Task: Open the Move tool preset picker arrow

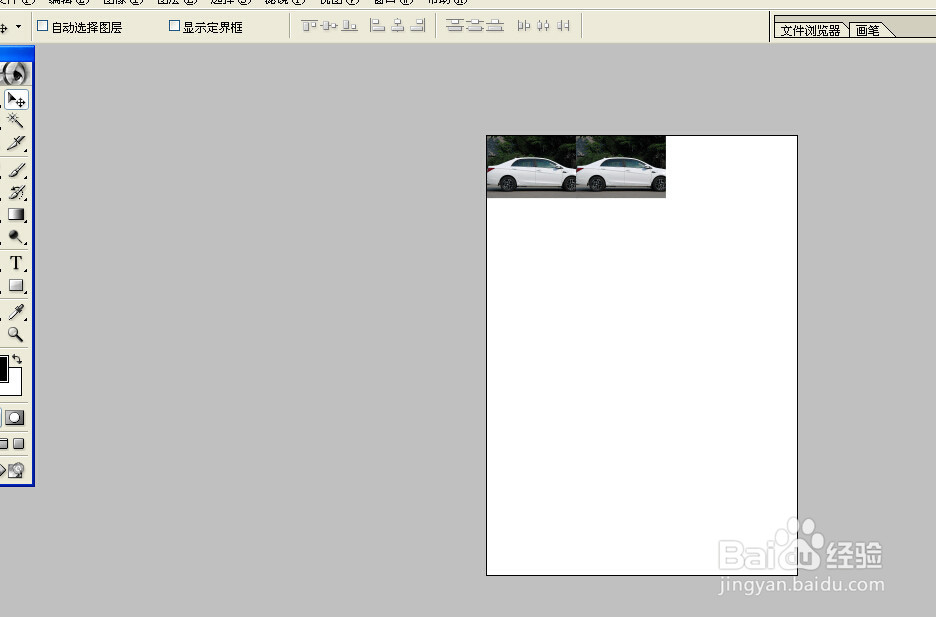Action: [x=19, y=27]
